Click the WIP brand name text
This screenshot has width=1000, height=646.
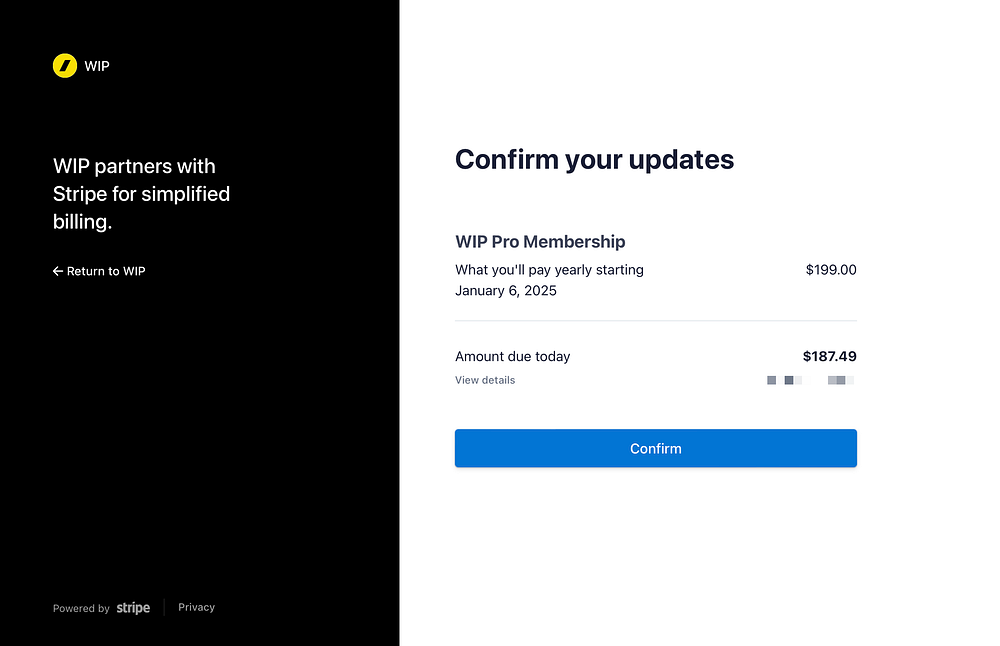click(x=97, y=66)
